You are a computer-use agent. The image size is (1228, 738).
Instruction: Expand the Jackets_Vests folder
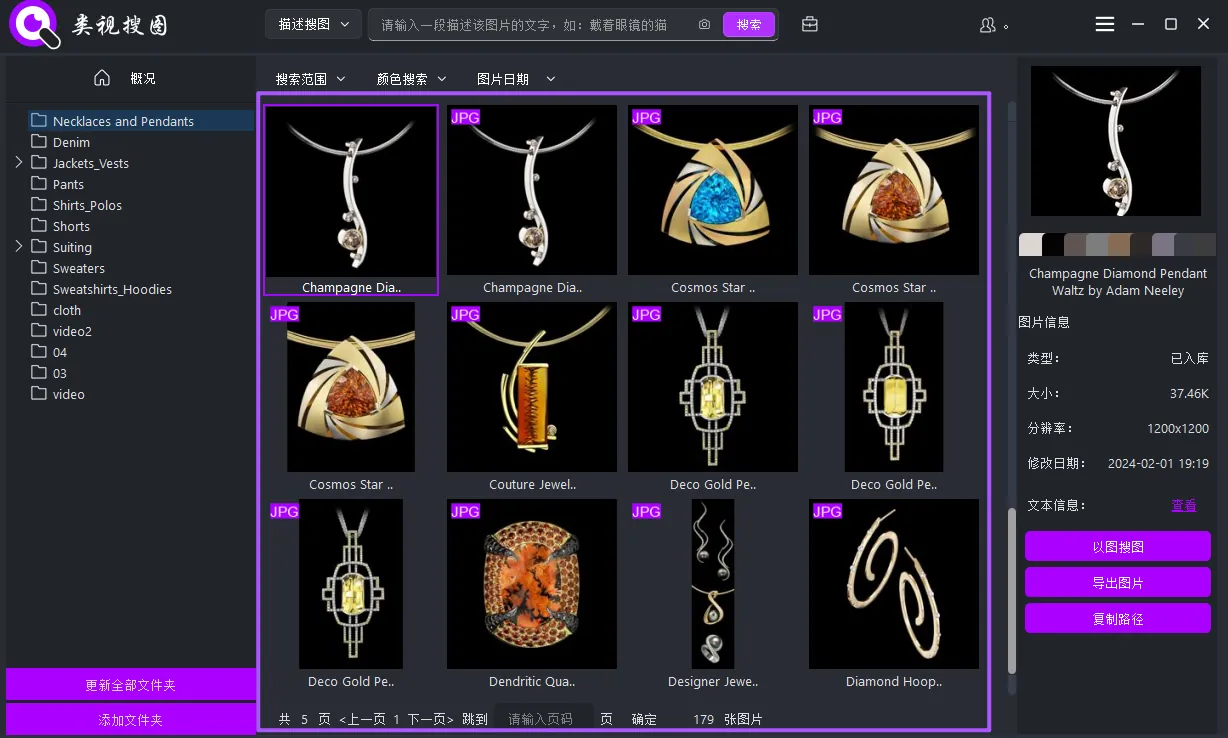18,162
